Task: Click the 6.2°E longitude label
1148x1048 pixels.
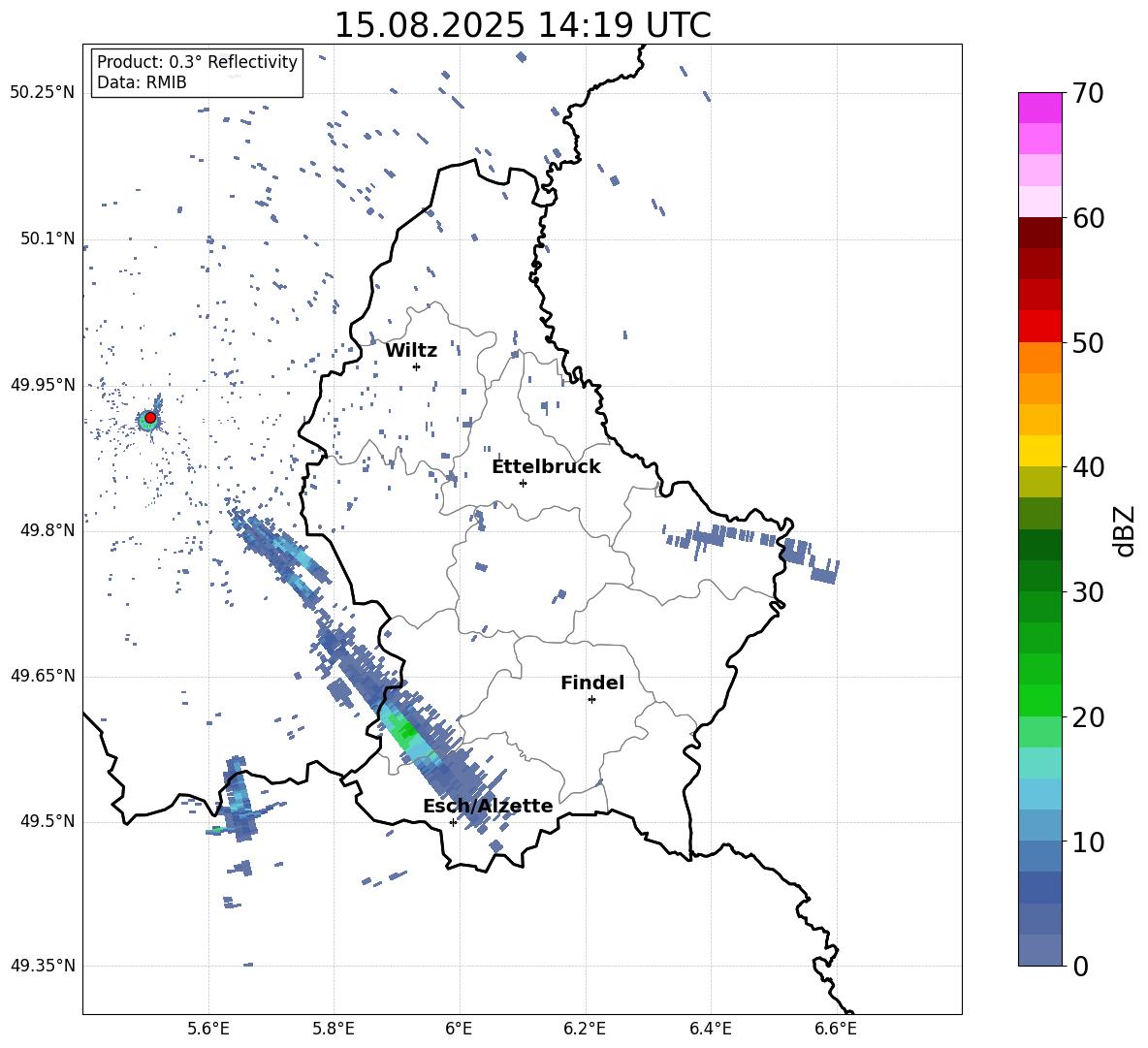Action: (x=585, y=1030)
